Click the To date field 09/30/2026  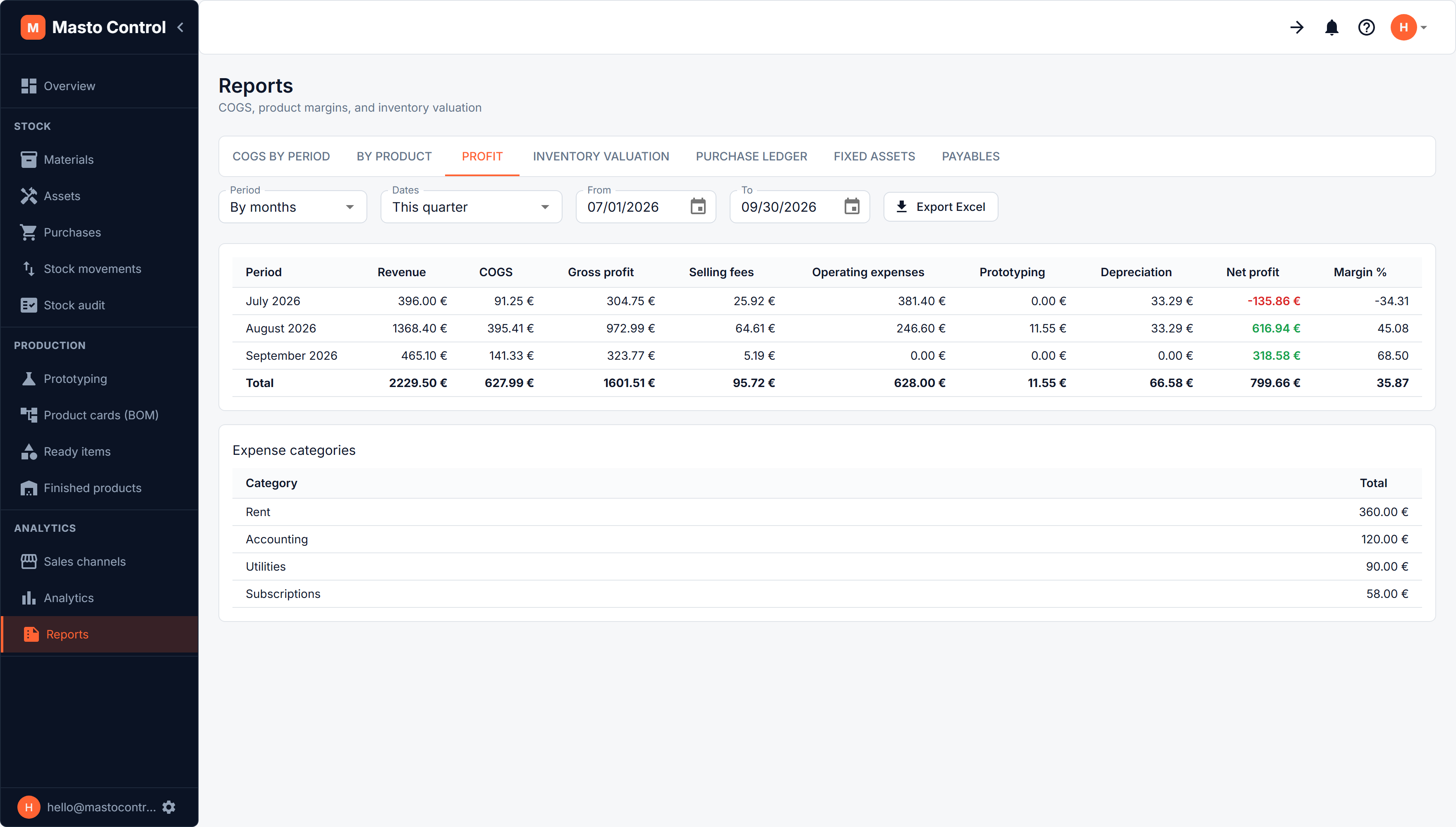800,207
